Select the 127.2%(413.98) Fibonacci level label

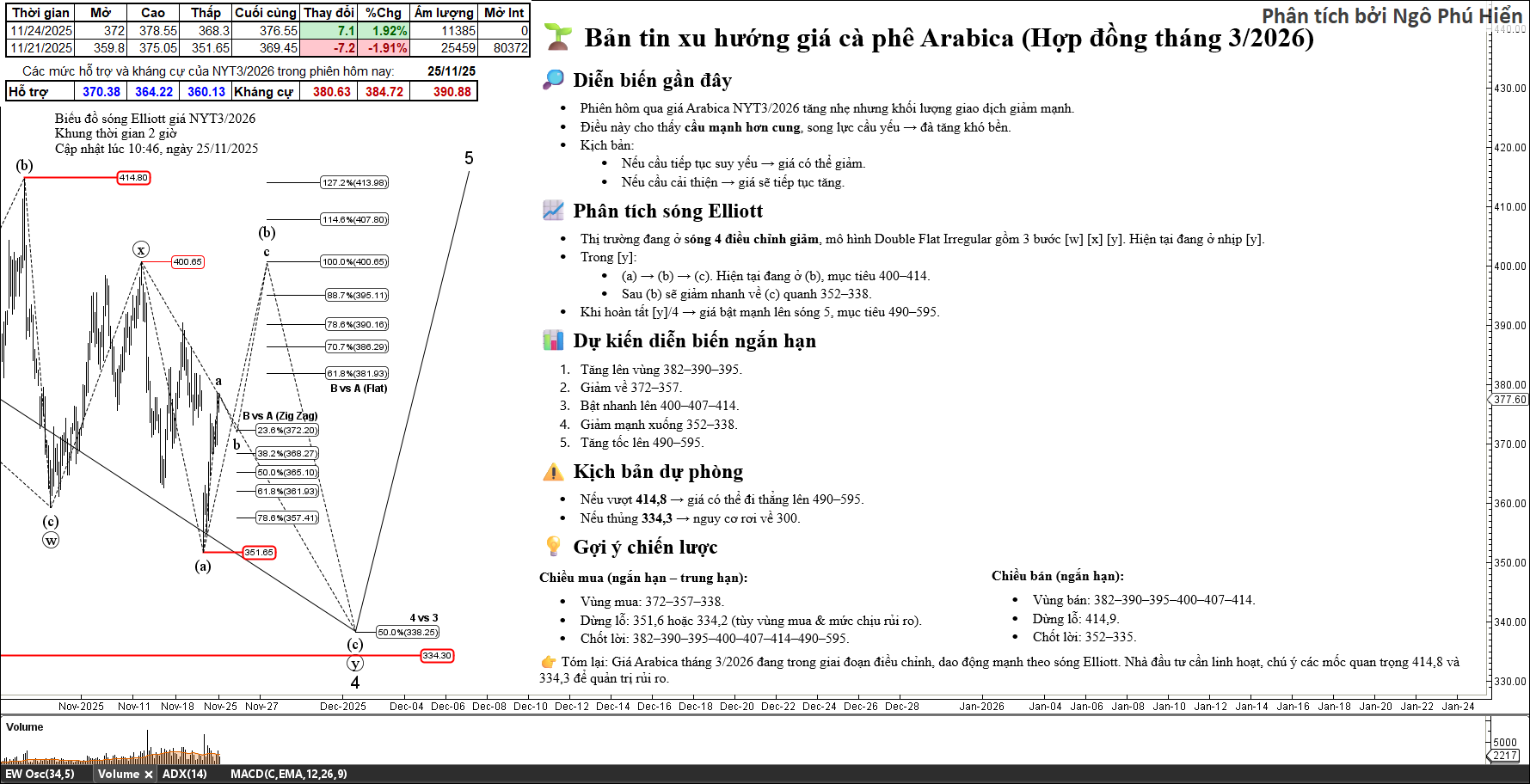tap(354, 182)
